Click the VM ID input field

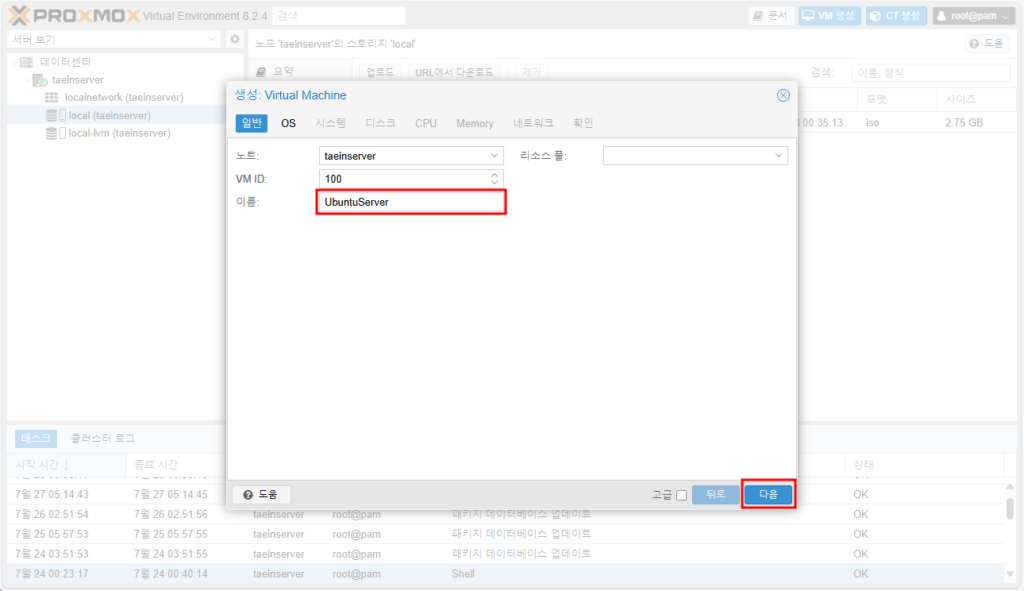tap(404, 179)
